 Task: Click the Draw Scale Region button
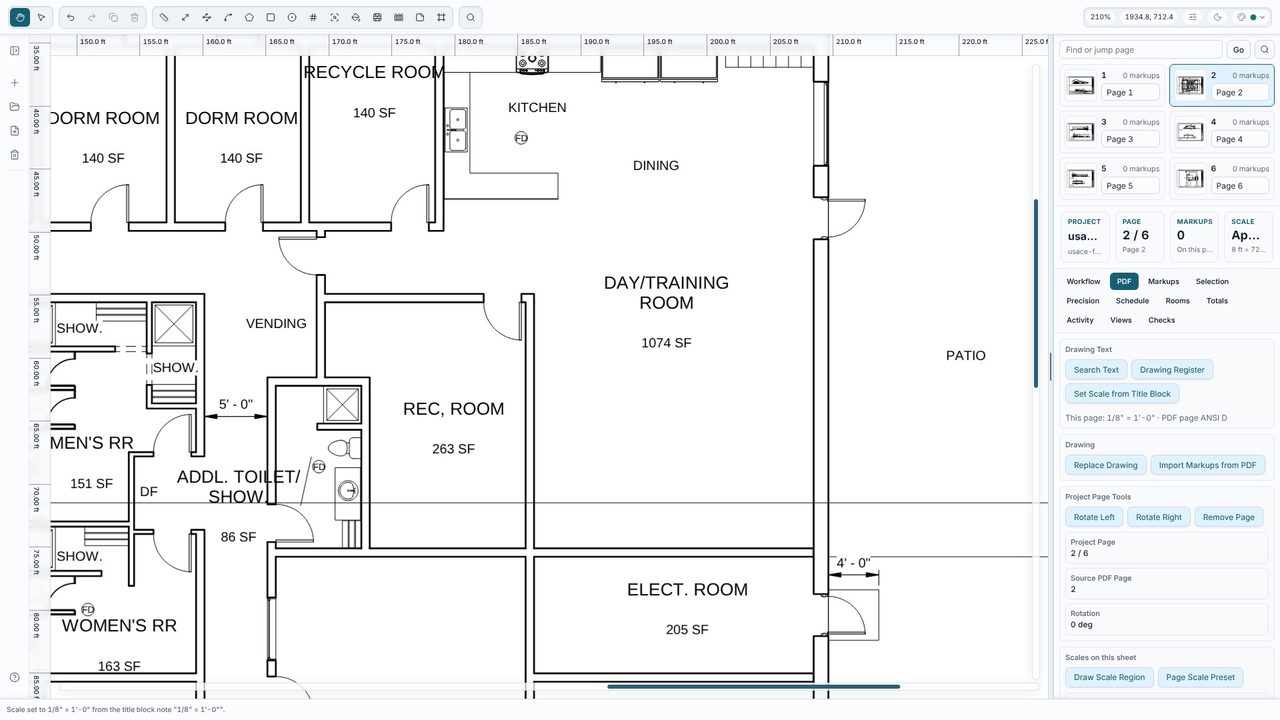click(x=1109, y=677)
